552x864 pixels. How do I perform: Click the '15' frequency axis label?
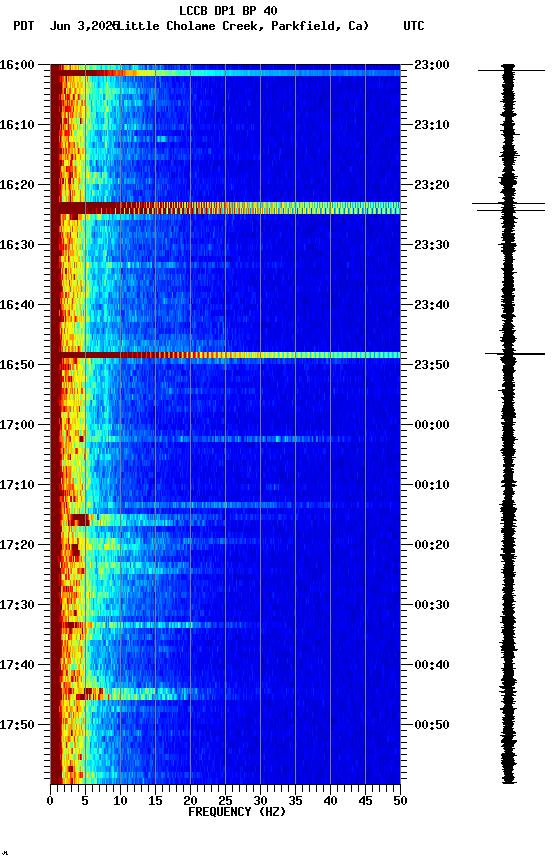click(x=155, y=801)
